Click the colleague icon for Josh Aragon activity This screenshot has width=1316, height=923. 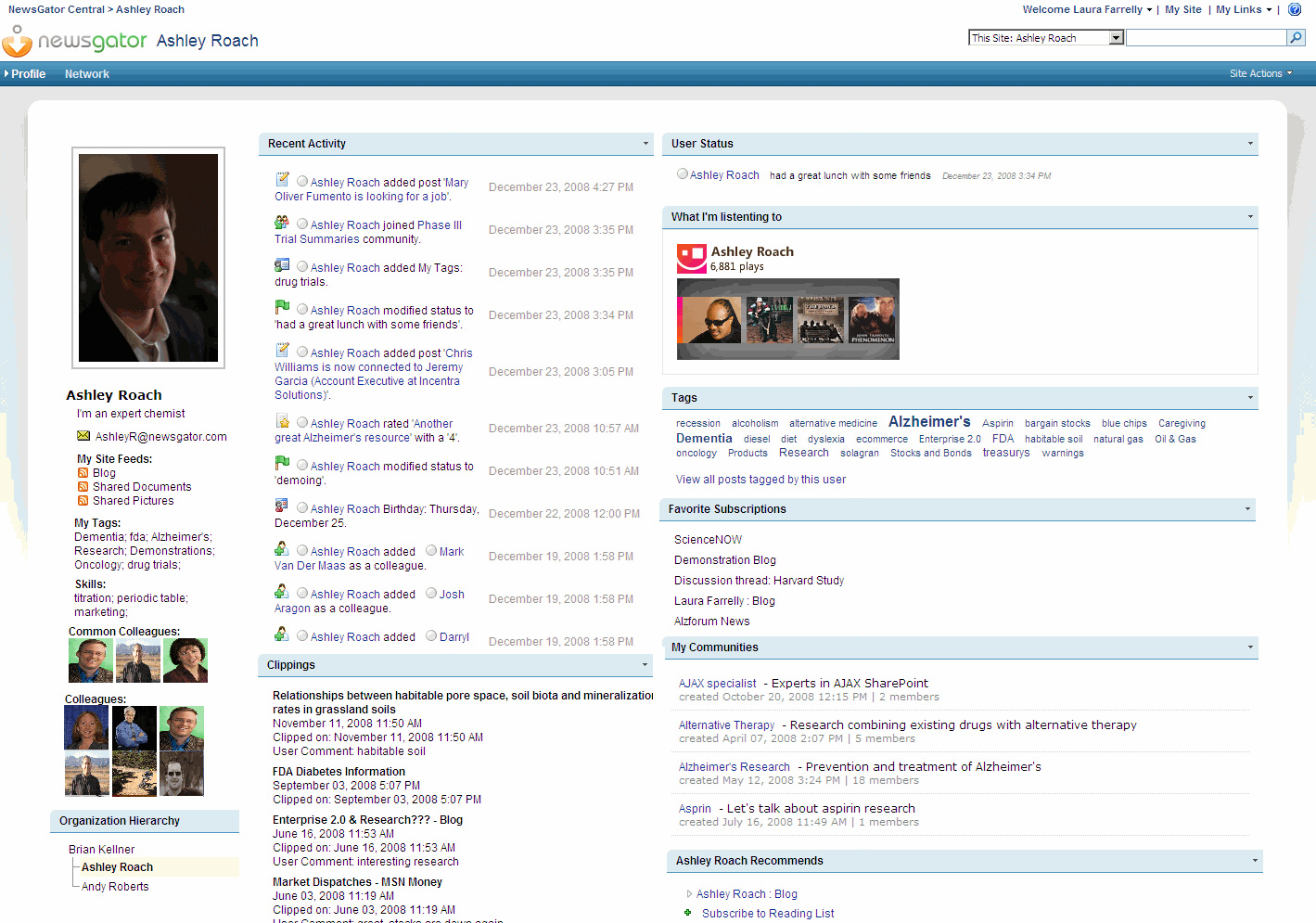282,592
